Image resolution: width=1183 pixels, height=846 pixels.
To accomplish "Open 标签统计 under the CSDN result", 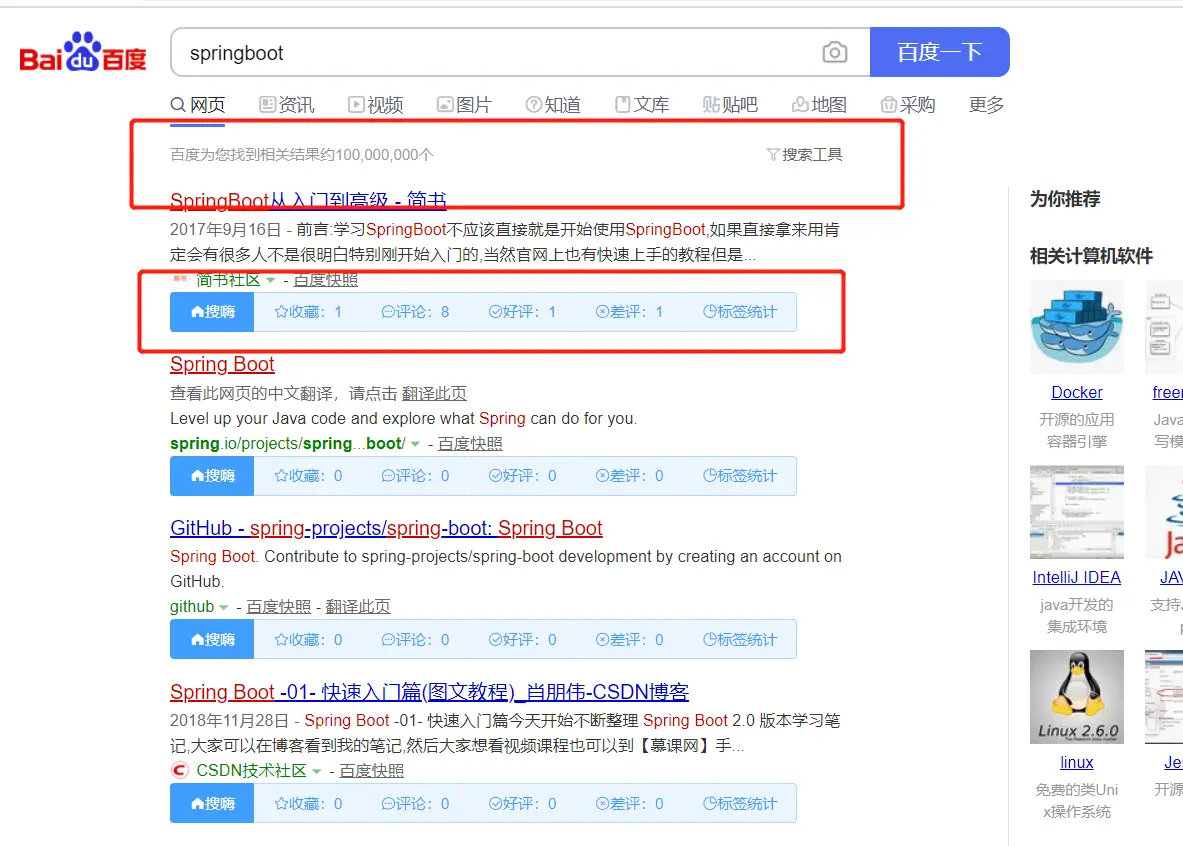I will click(x=739, y=804).
